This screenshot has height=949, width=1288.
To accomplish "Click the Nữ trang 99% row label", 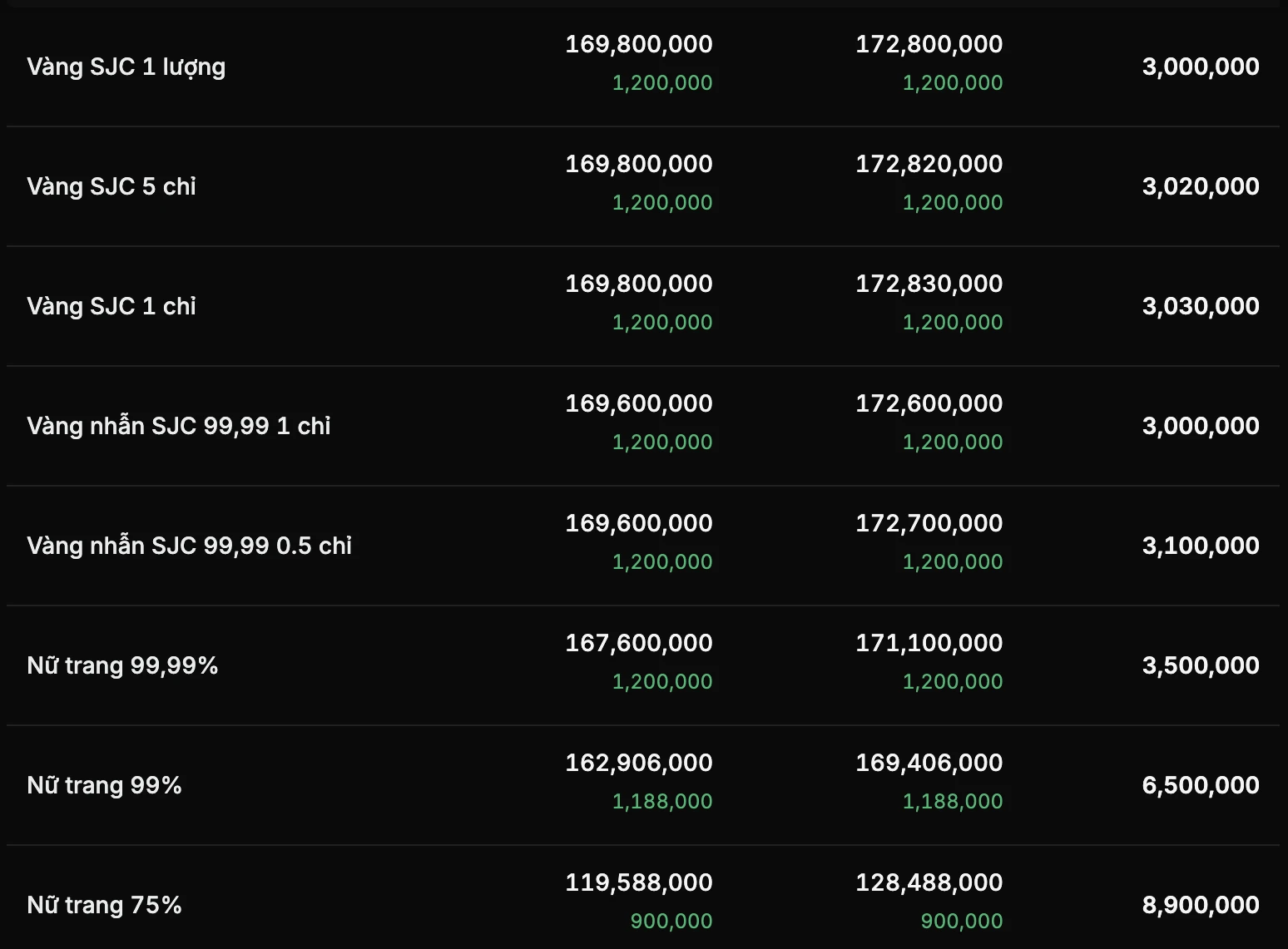I will (104, 785).
